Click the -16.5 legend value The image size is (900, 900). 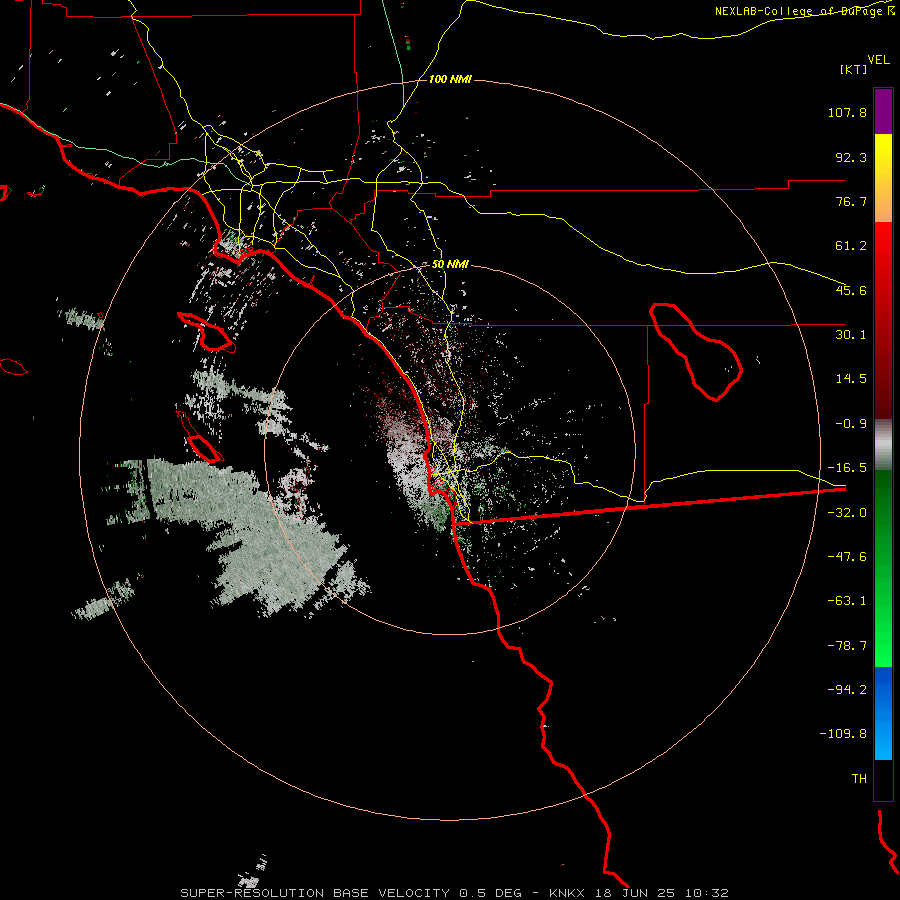(847, 468)
